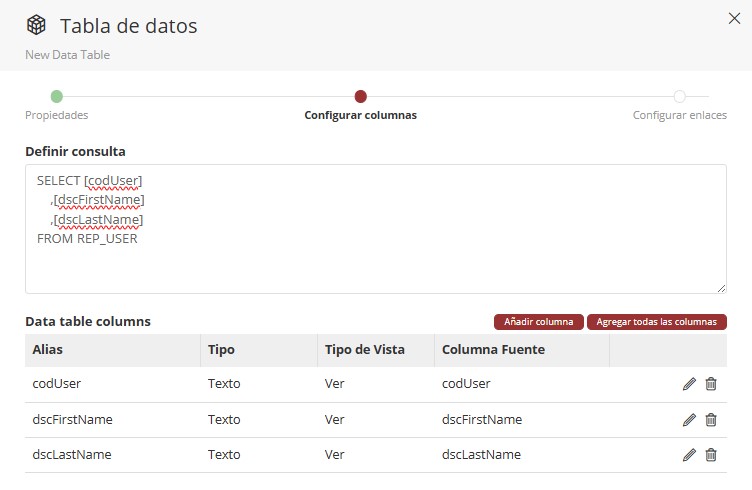Click the Columna Fuente header
The image size is (752, 490).
(x=492, y=349)
